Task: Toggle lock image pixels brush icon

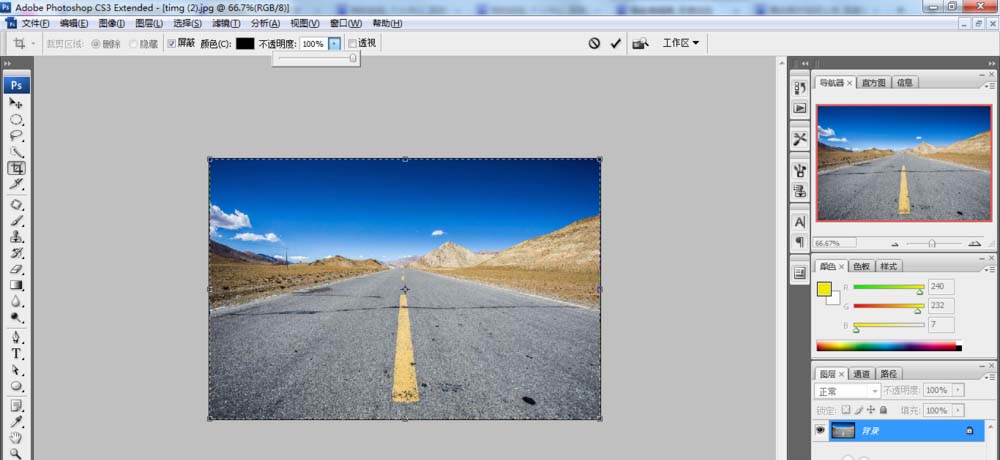Action: (858, 410)
